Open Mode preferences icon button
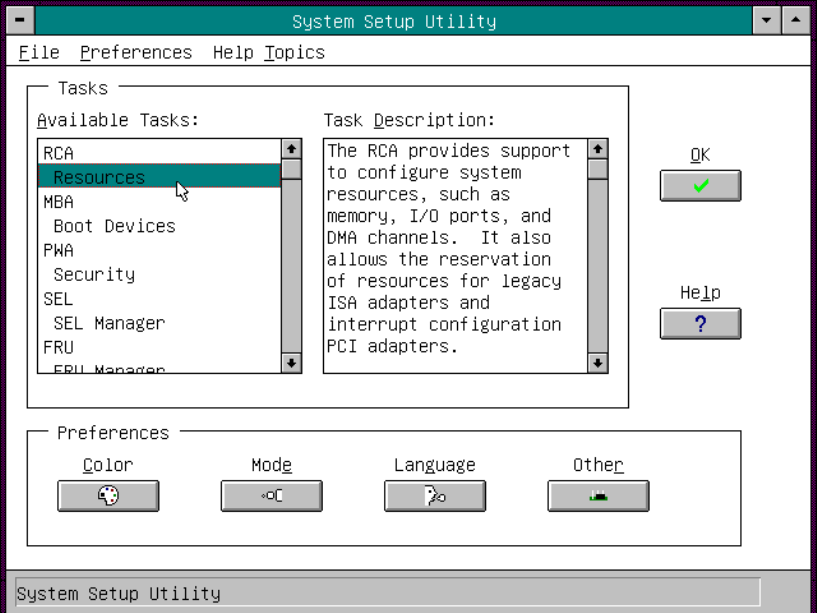The height and width of the screenshot is (613, 817). (x=271, y=496)
